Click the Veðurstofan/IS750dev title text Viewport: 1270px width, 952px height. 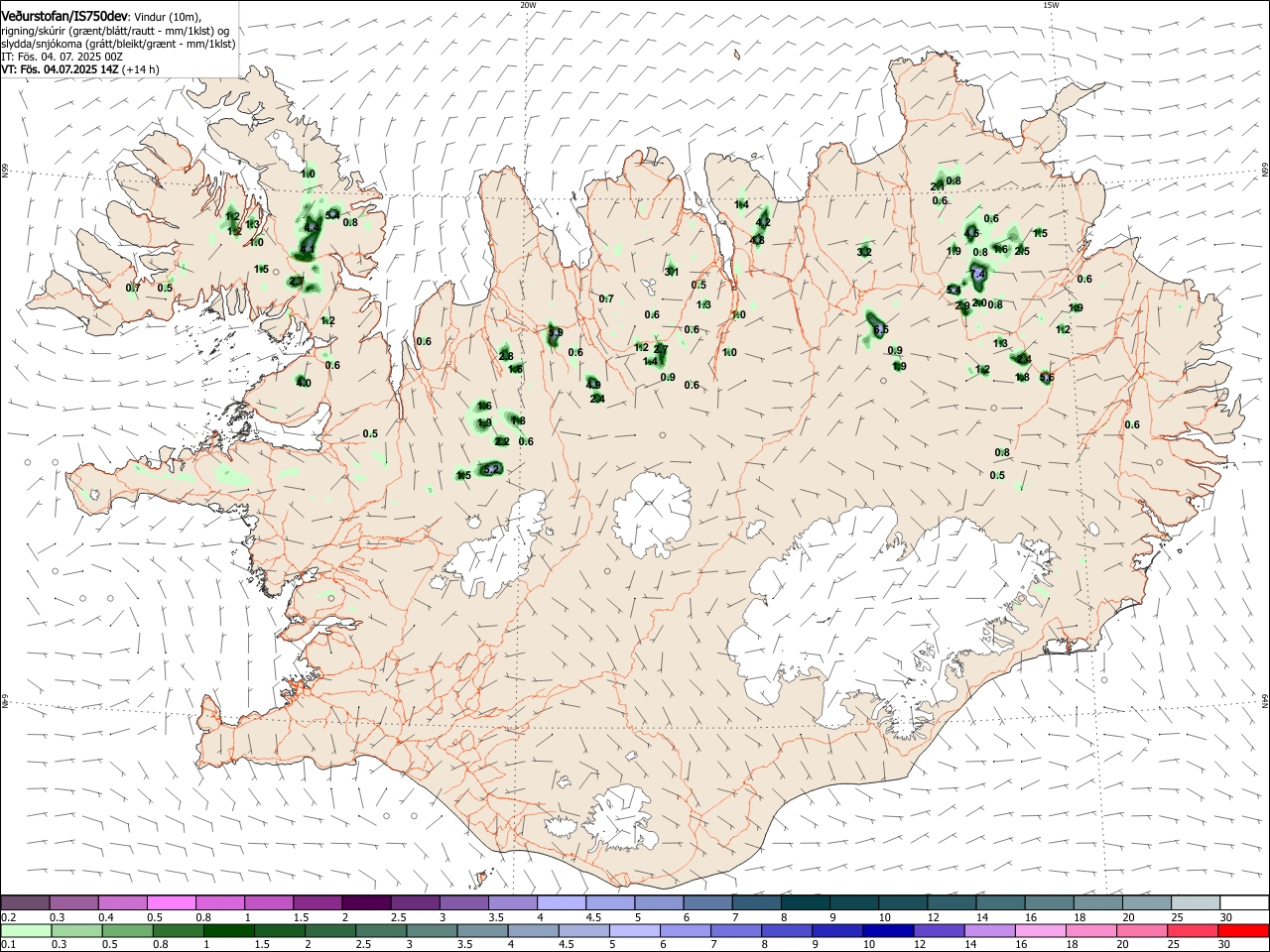pos(65,15)
